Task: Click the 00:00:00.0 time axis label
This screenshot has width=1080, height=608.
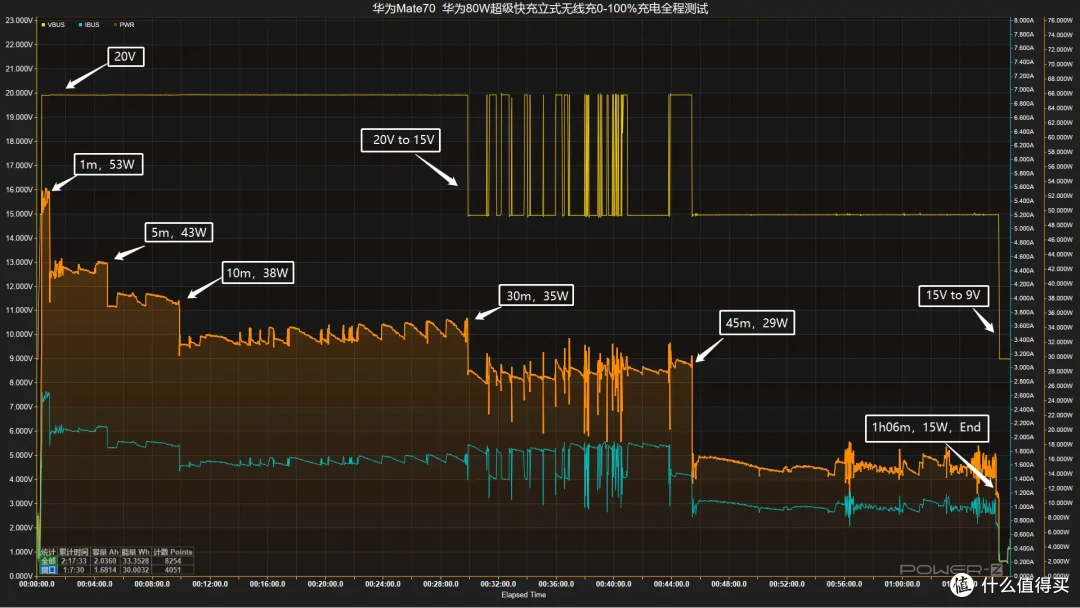Action: point(37,584)
